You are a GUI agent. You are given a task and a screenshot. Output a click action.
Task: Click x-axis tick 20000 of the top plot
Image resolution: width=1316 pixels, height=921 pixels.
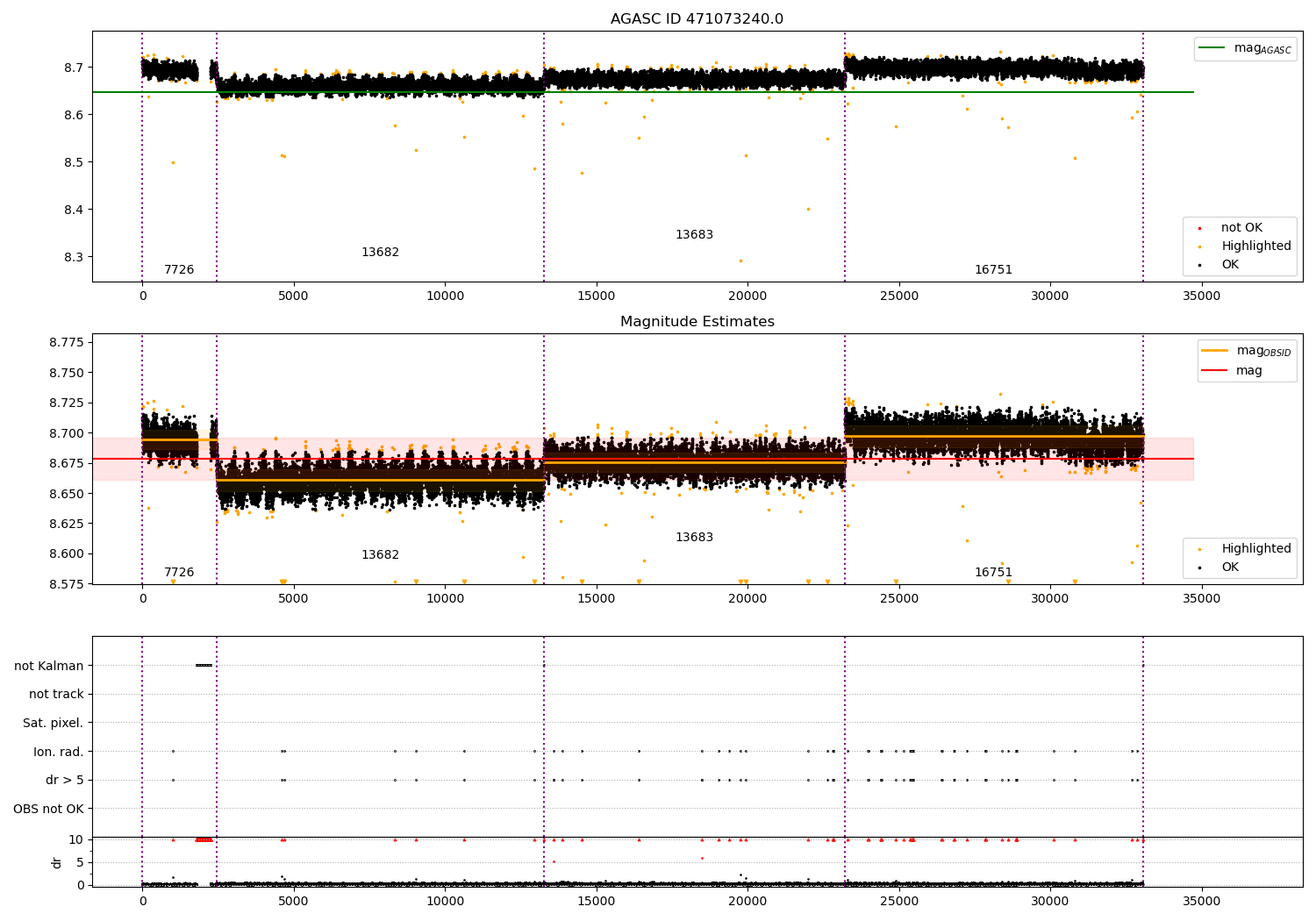[747, 296]
